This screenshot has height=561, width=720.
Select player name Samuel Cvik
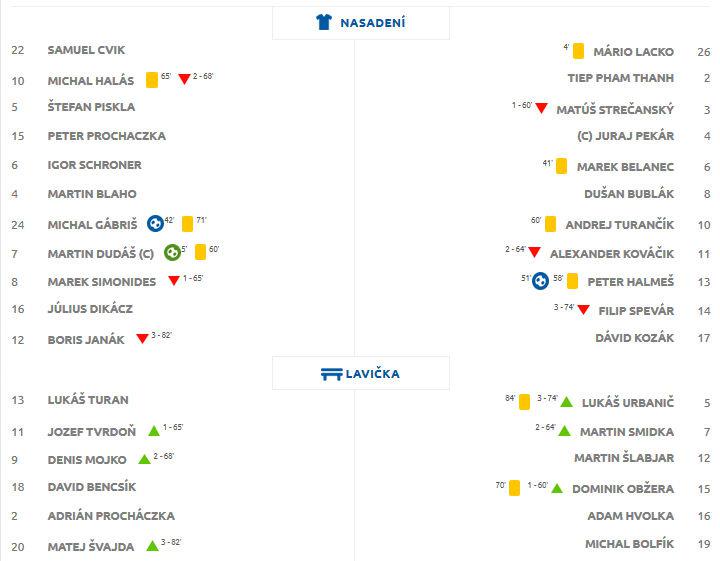point(86,50)
